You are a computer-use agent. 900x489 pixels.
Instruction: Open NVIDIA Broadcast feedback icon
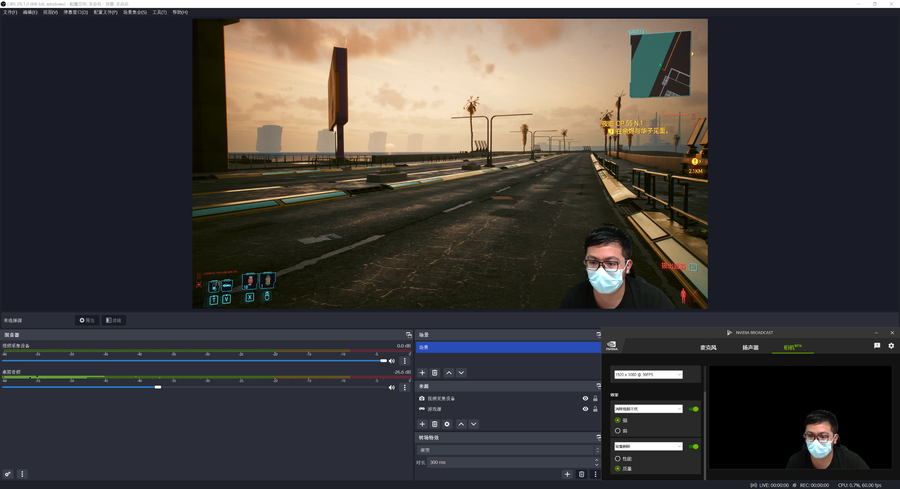(x=877, y=346)
